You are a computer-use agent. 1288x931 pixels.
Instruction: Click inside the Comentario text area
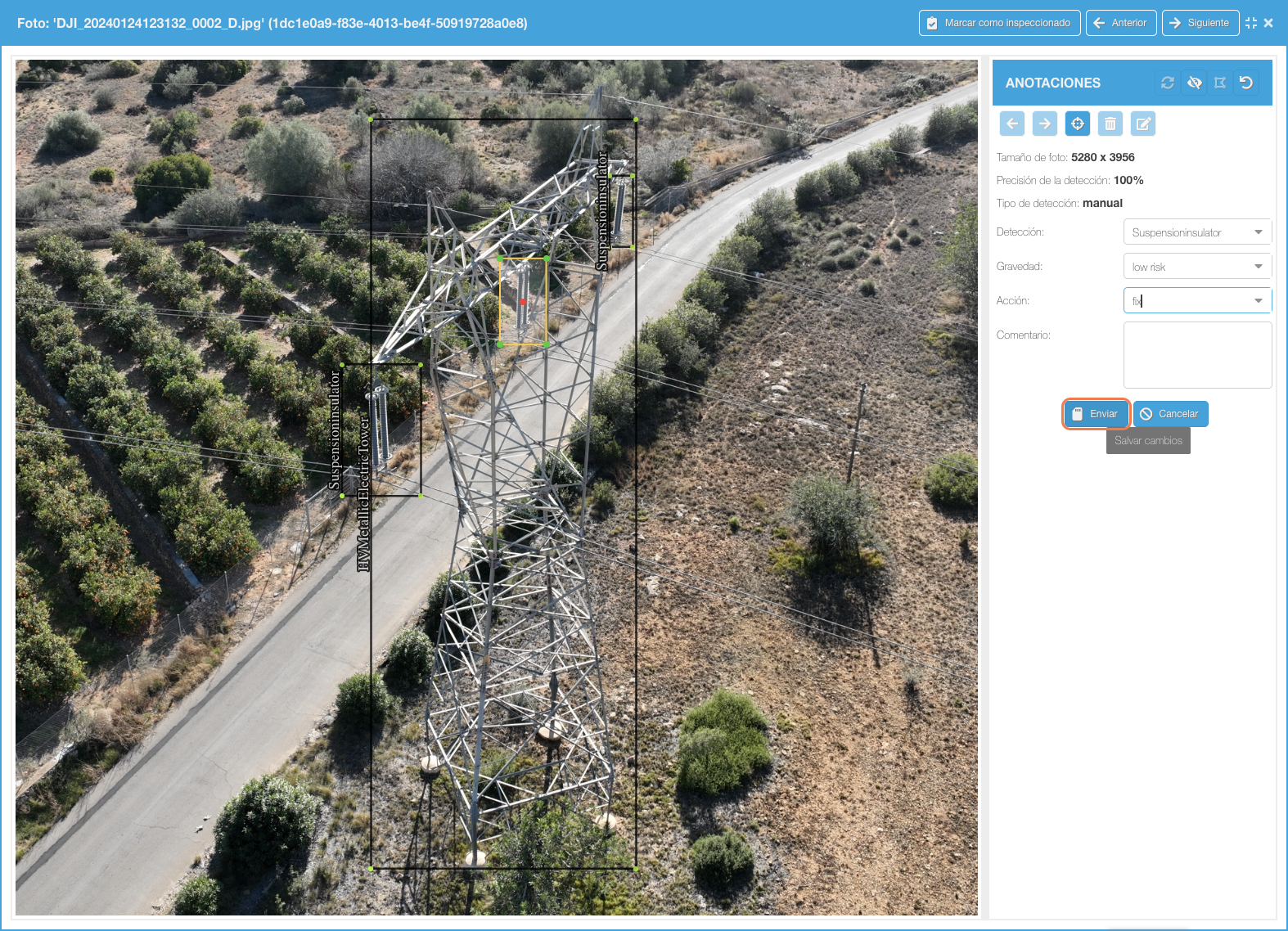pos(1197,355)
